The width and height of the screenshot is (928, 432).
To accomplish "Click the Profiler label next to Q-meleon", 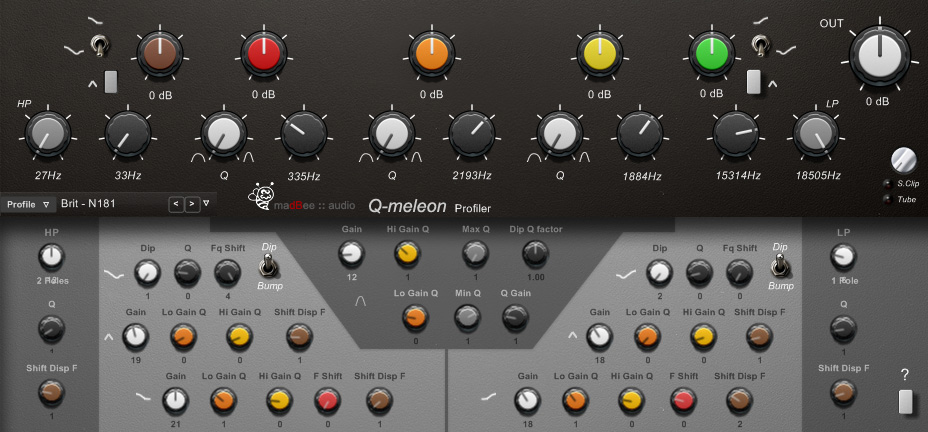I will [472, 208].
